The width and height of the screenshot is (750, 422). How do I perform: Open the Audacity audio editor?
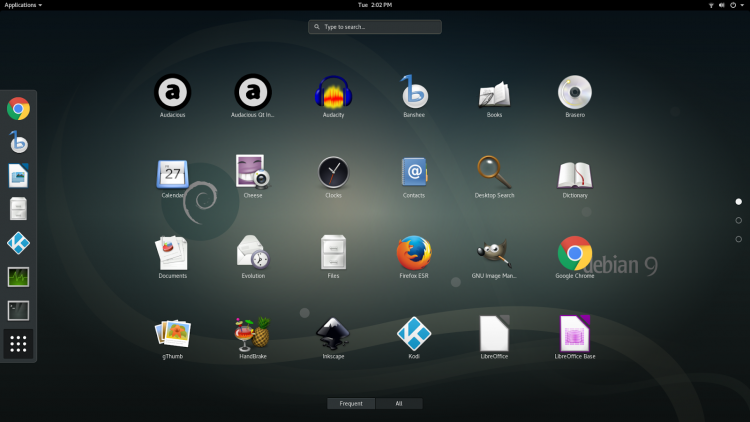pos(333,96)
